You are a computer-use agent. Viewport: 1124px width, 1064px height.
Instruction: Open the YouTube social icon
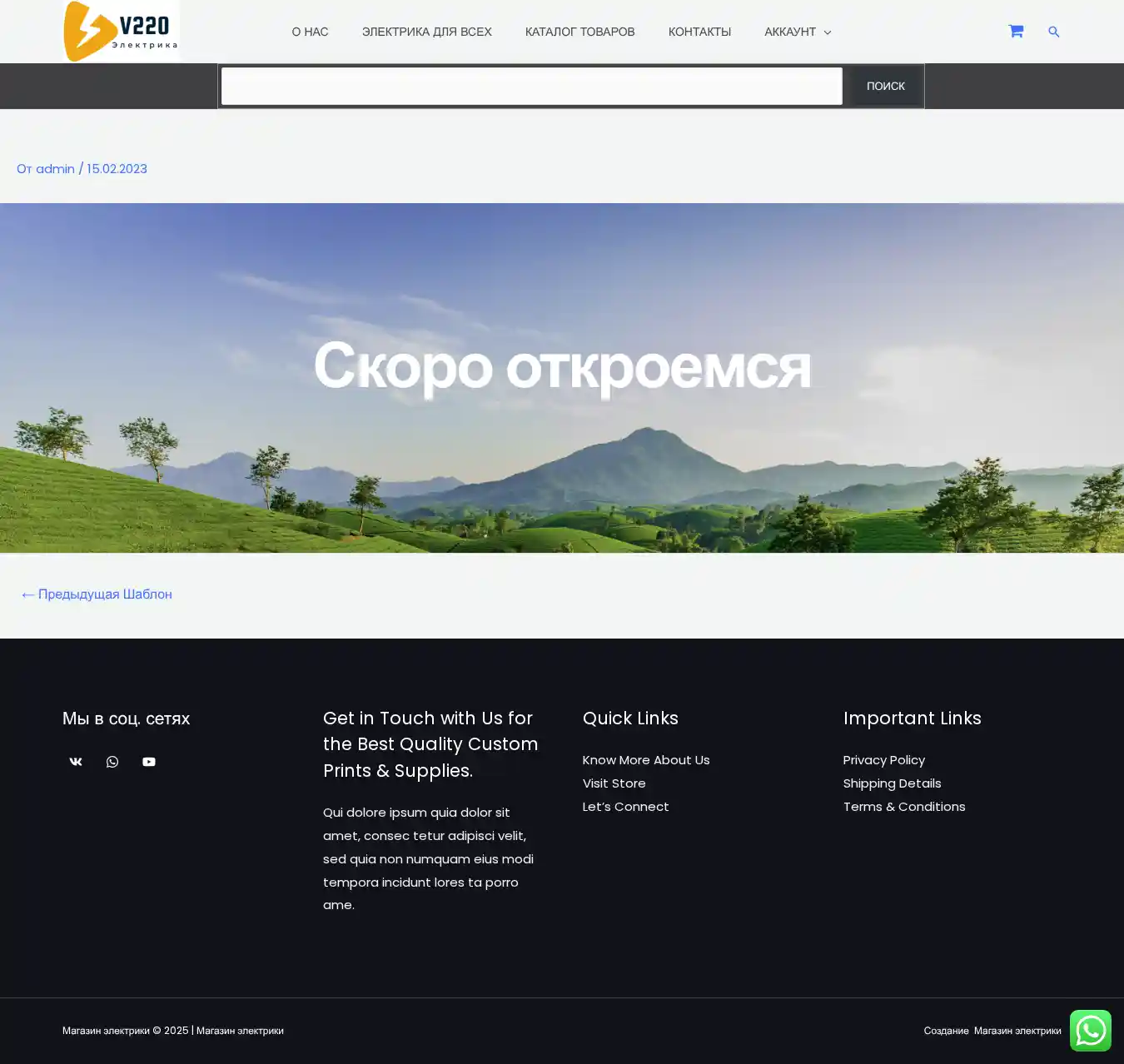click(x=149, y=762)
